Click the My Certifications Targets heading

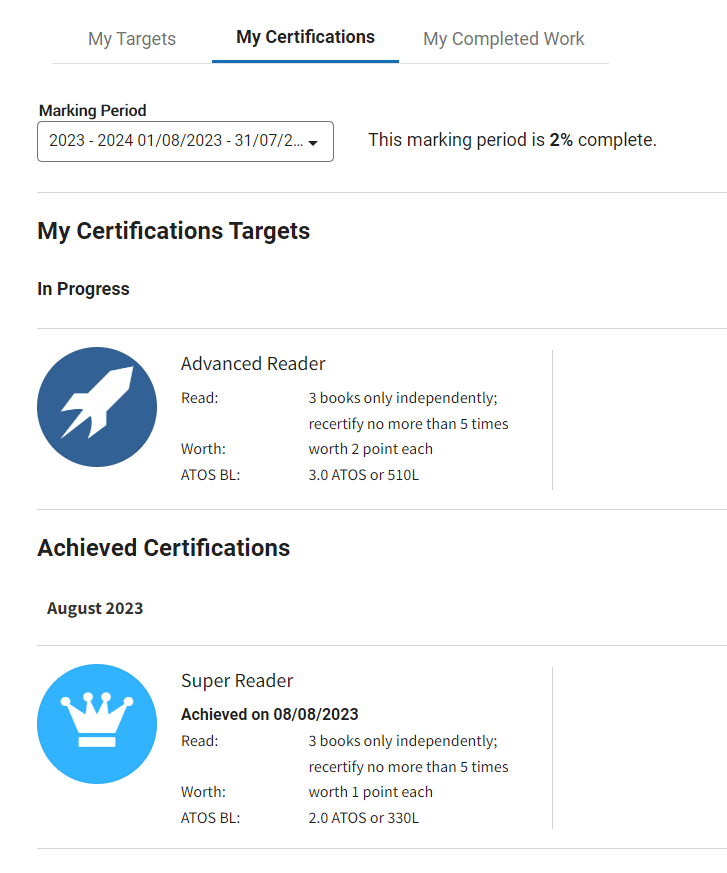pyautogui.click(x=174, y=231)
